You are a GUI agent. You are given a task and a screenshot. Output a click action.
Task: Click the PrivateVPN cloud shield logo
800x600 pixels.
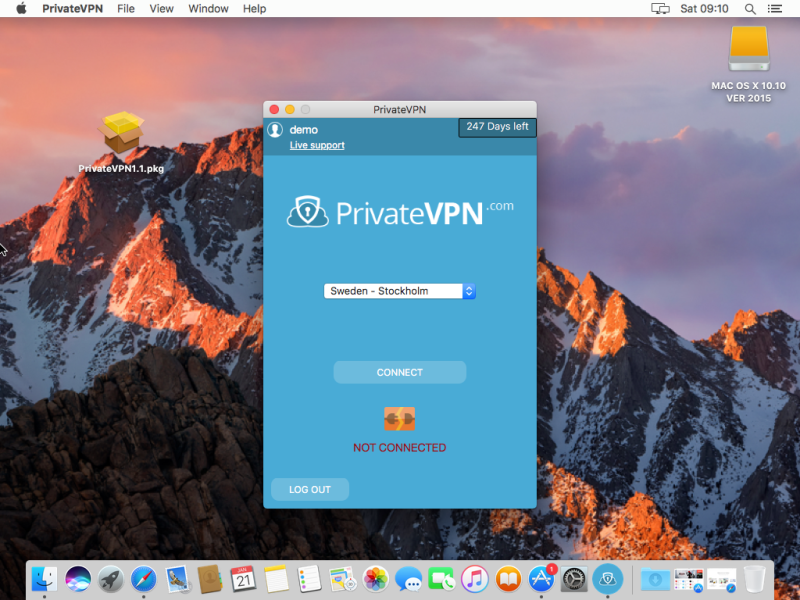[308, 212]
